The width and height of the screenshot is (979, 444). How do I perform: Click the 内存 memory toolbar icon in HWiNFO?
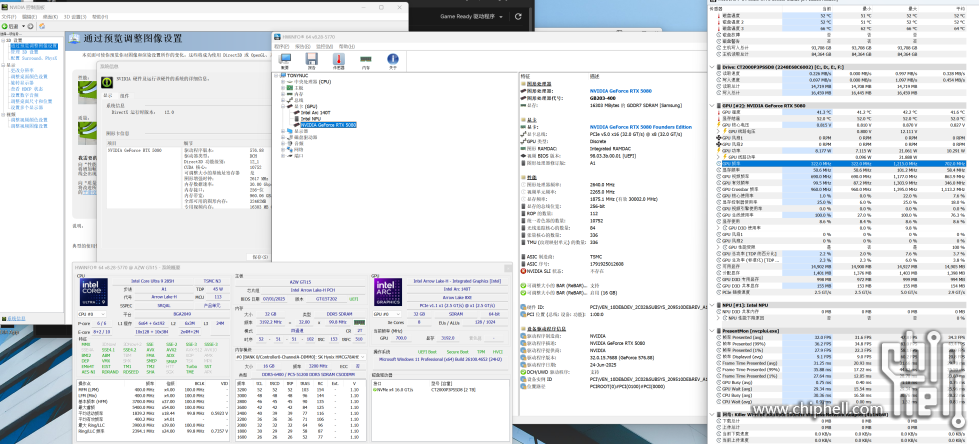click(x=366, y=59)
